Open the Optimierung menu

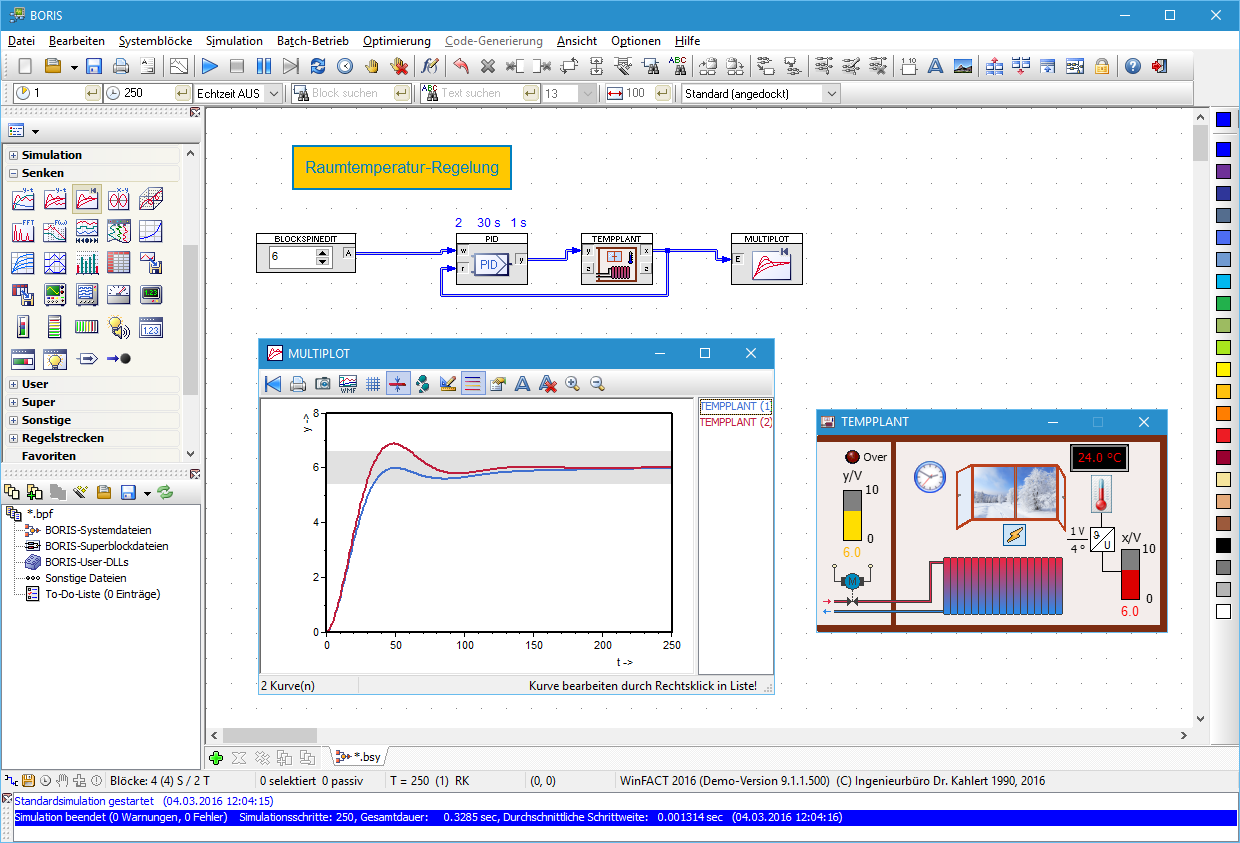tap(396, 41)
